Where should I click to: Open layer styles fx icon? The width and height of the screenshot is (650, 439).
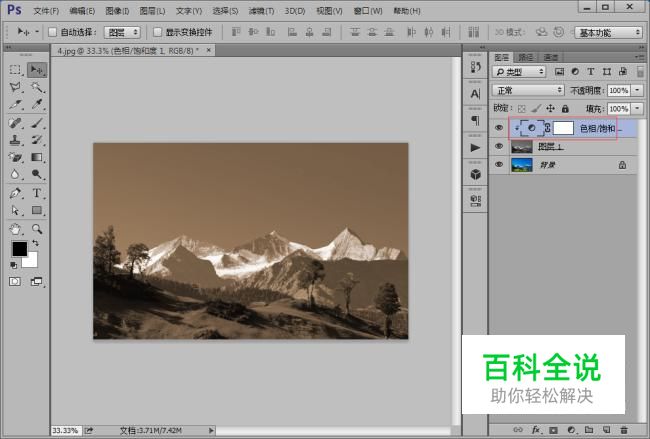536,430
